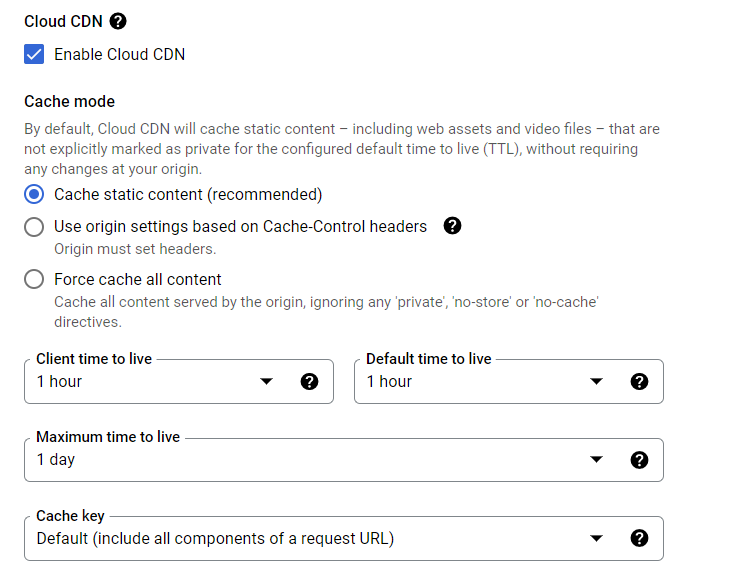
Task: Select Cache static content (recommended) radio
Action: click(x=35, y=194)
